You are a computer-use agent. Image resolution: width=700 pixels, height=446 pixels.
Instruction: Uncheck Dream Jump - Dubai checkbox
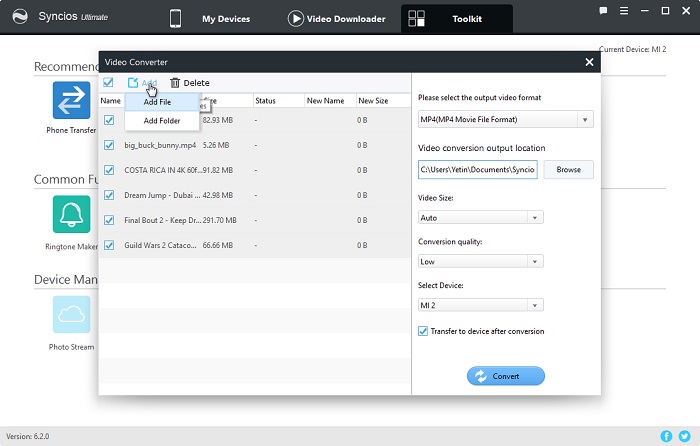[x=109, y=195]
